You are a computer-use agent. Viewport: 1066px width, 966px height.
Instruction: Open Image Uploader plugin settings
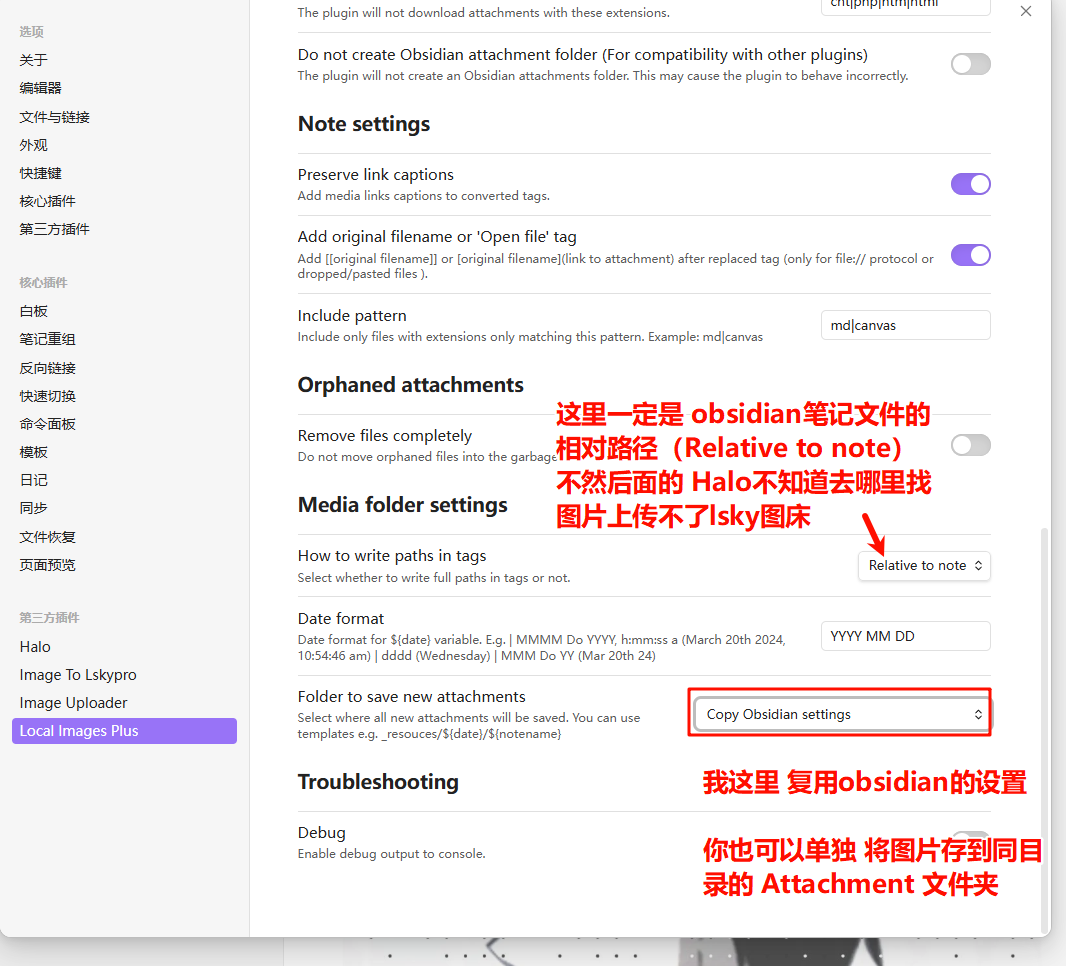[x=73, y=703]
